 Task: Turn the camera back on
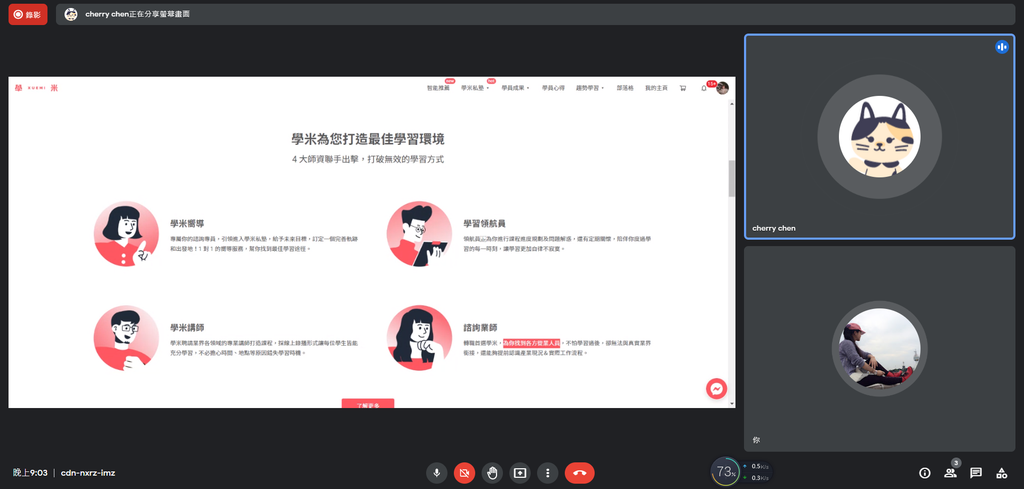(x=464, y=472)
